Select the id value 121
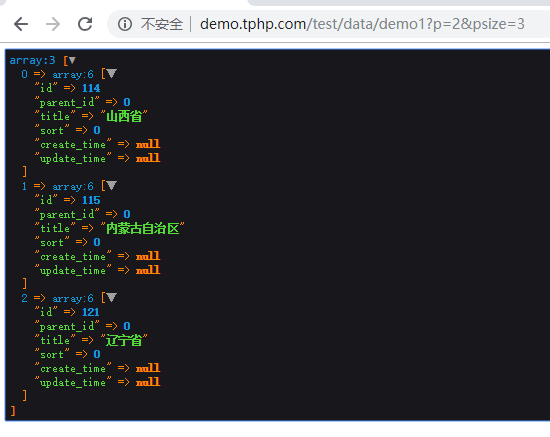The image size is (550, 437). (91, 312)
